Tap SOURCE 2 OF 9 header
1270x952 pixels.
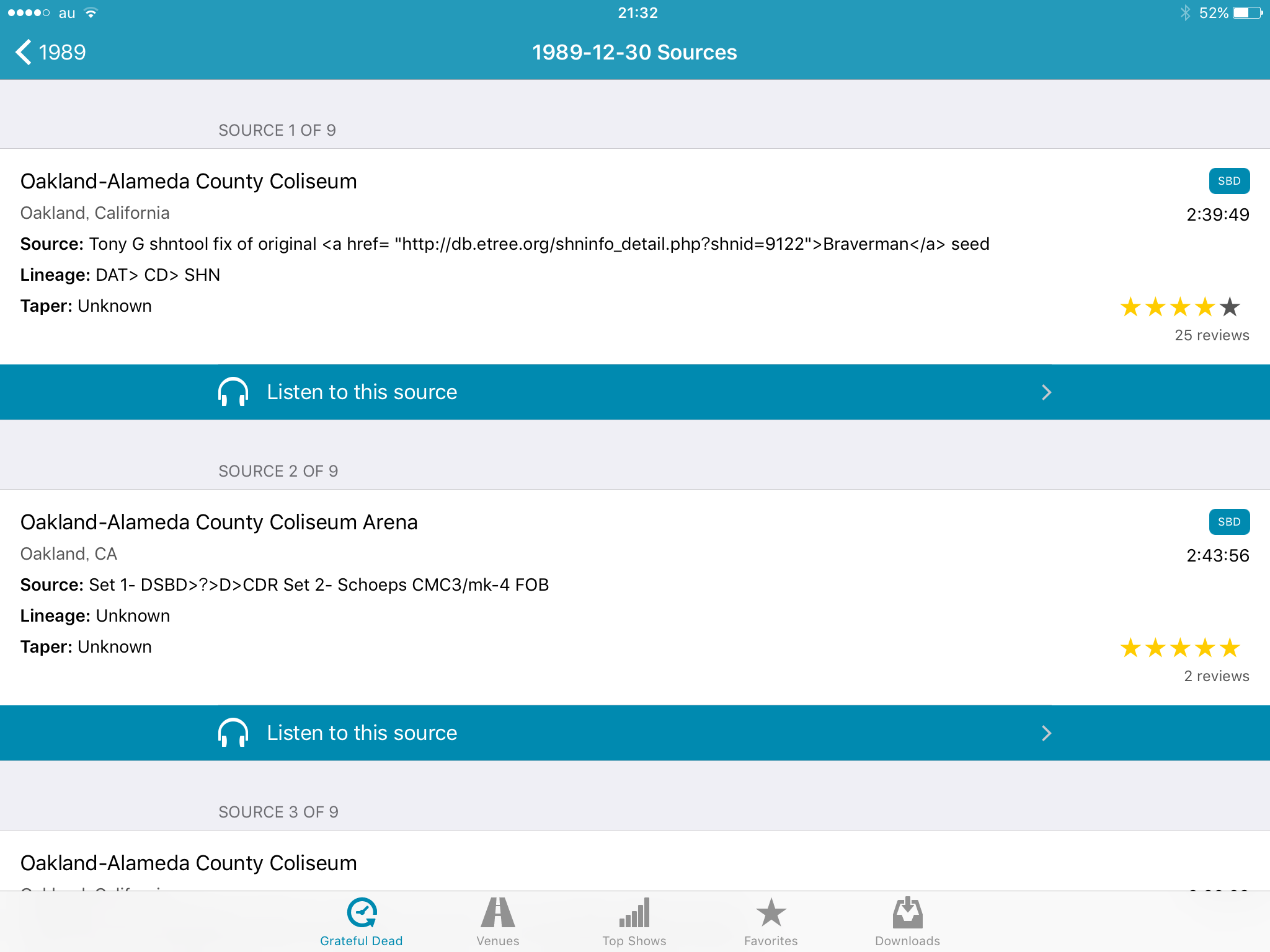pyautogui.click(x=278, y=471)
